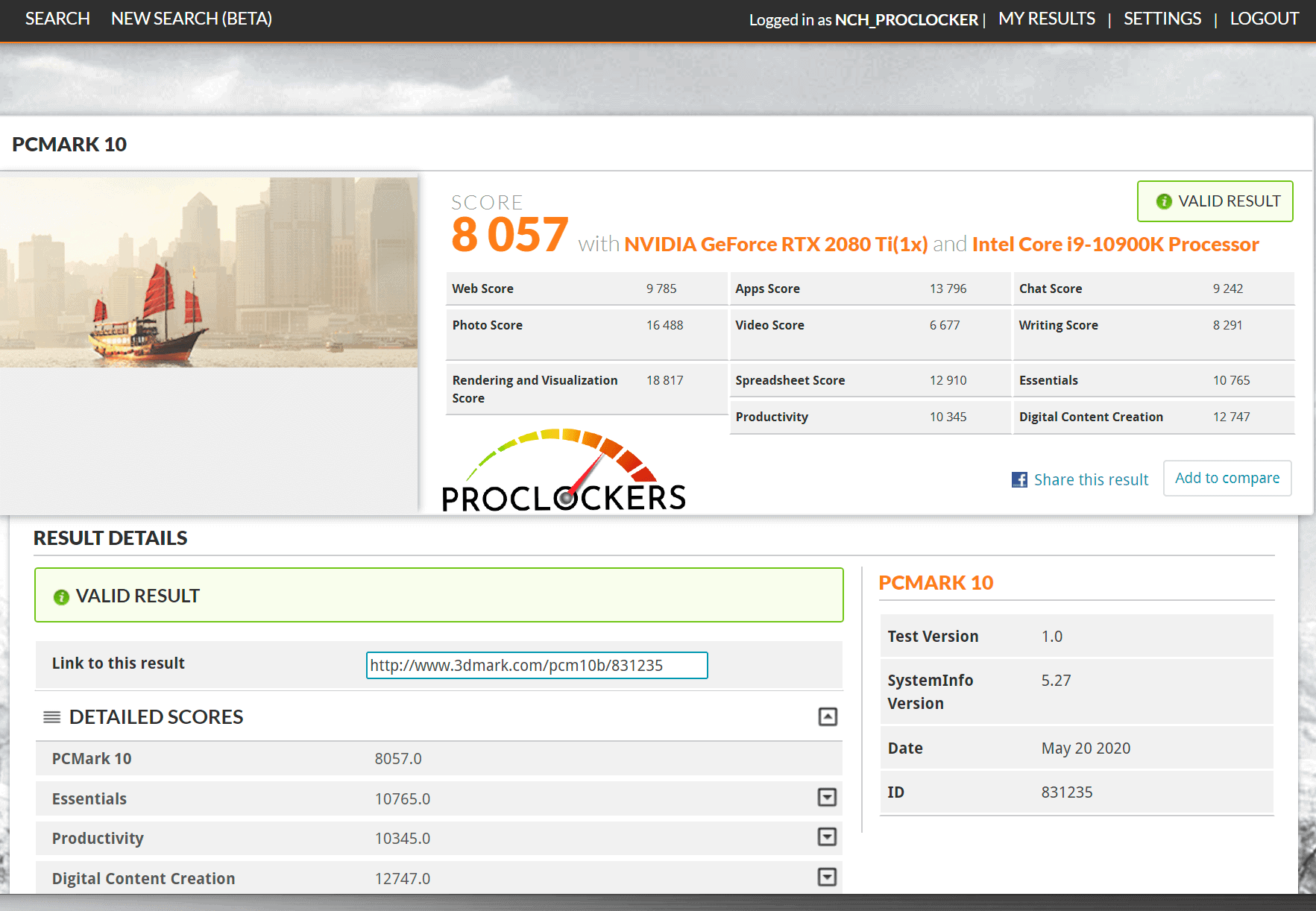Expand Digital Content Creation score row
The image size is (1316, 911).
pyautogui.click(x=827, y=877)
